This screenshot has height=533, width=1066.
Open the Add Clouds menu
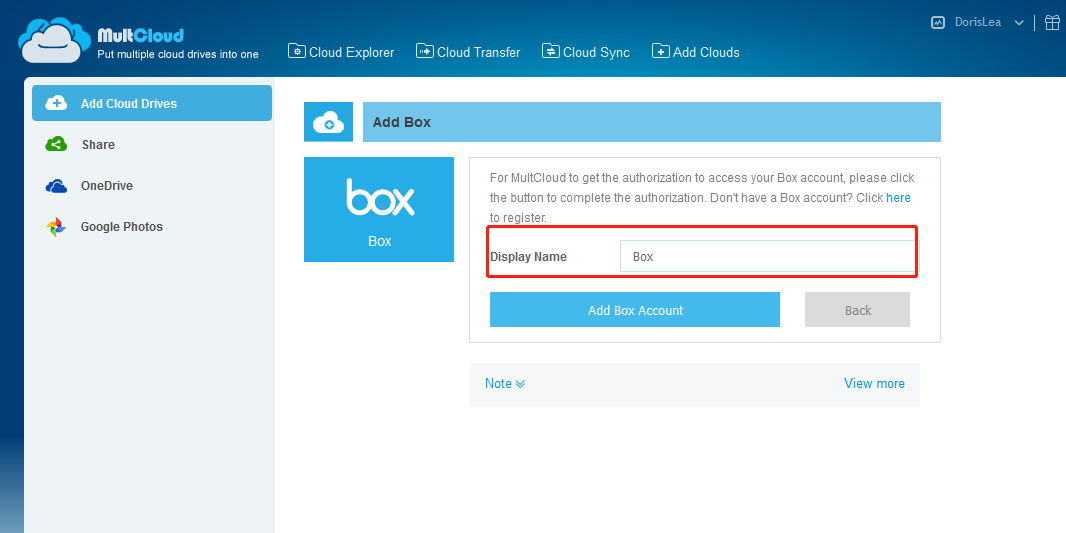[x=695, y=52]
